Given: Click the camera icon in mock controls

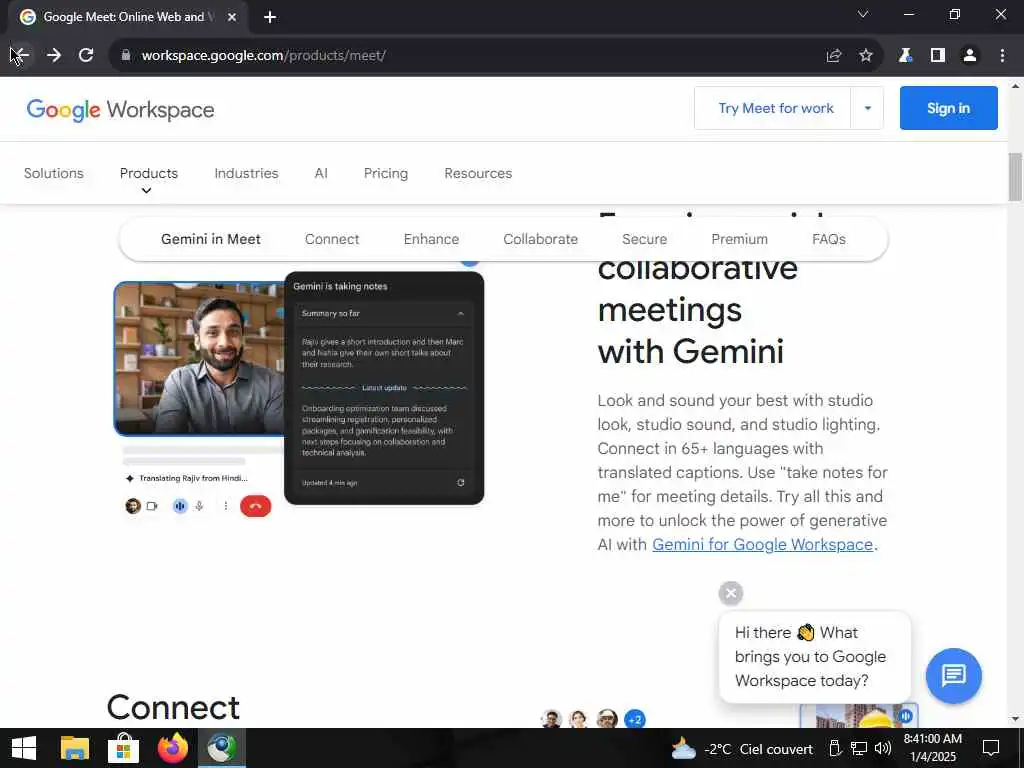Looking at the screenshot, I should pyautogui.click(x=152, y=506).
